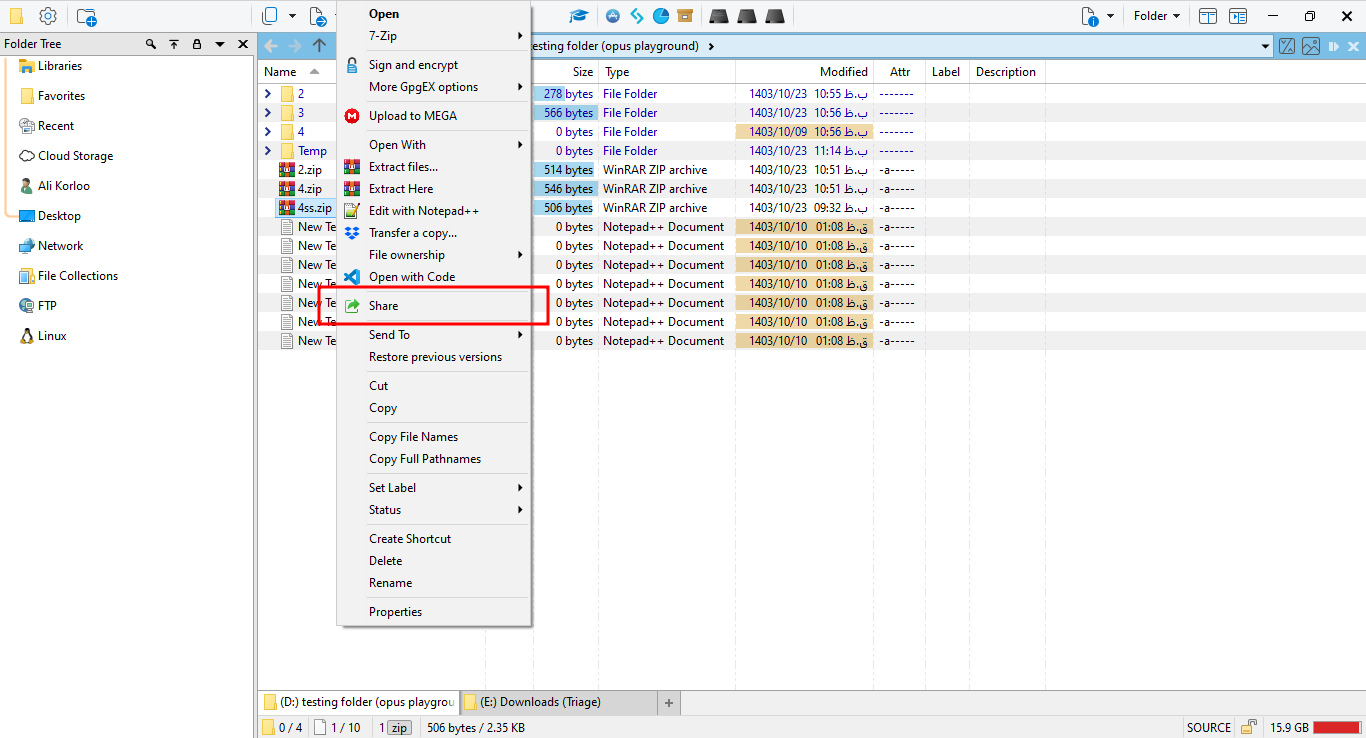Go up to the parent folder

click(319, 46)
